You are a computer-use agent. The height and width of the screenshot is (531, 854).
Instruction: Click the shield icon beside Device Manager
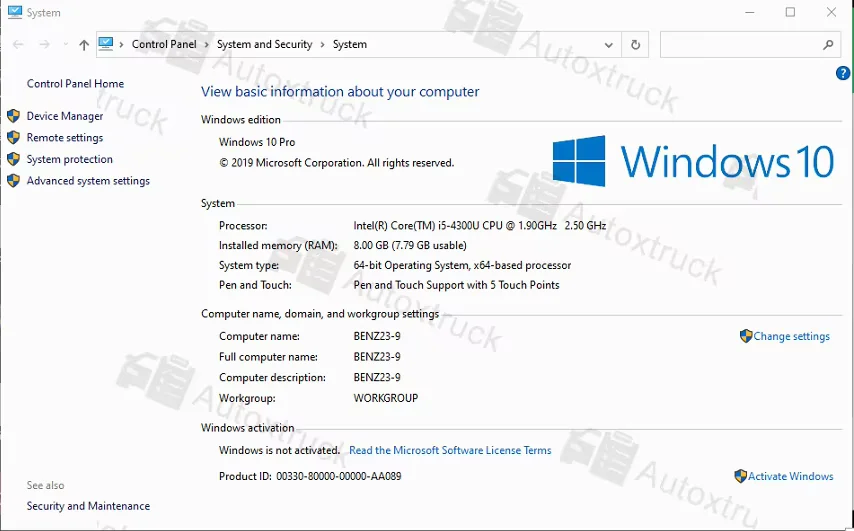click(14, 116)
